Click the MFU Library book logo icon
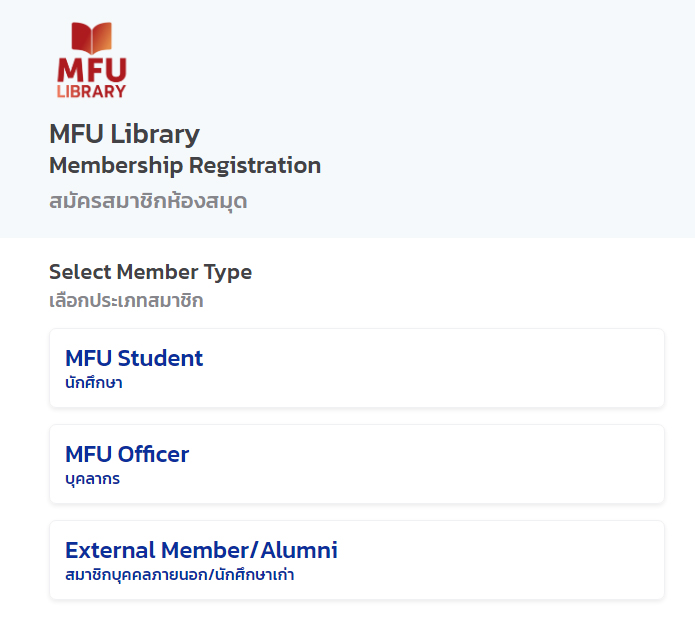The image size is (695, 627). (92, 39)
